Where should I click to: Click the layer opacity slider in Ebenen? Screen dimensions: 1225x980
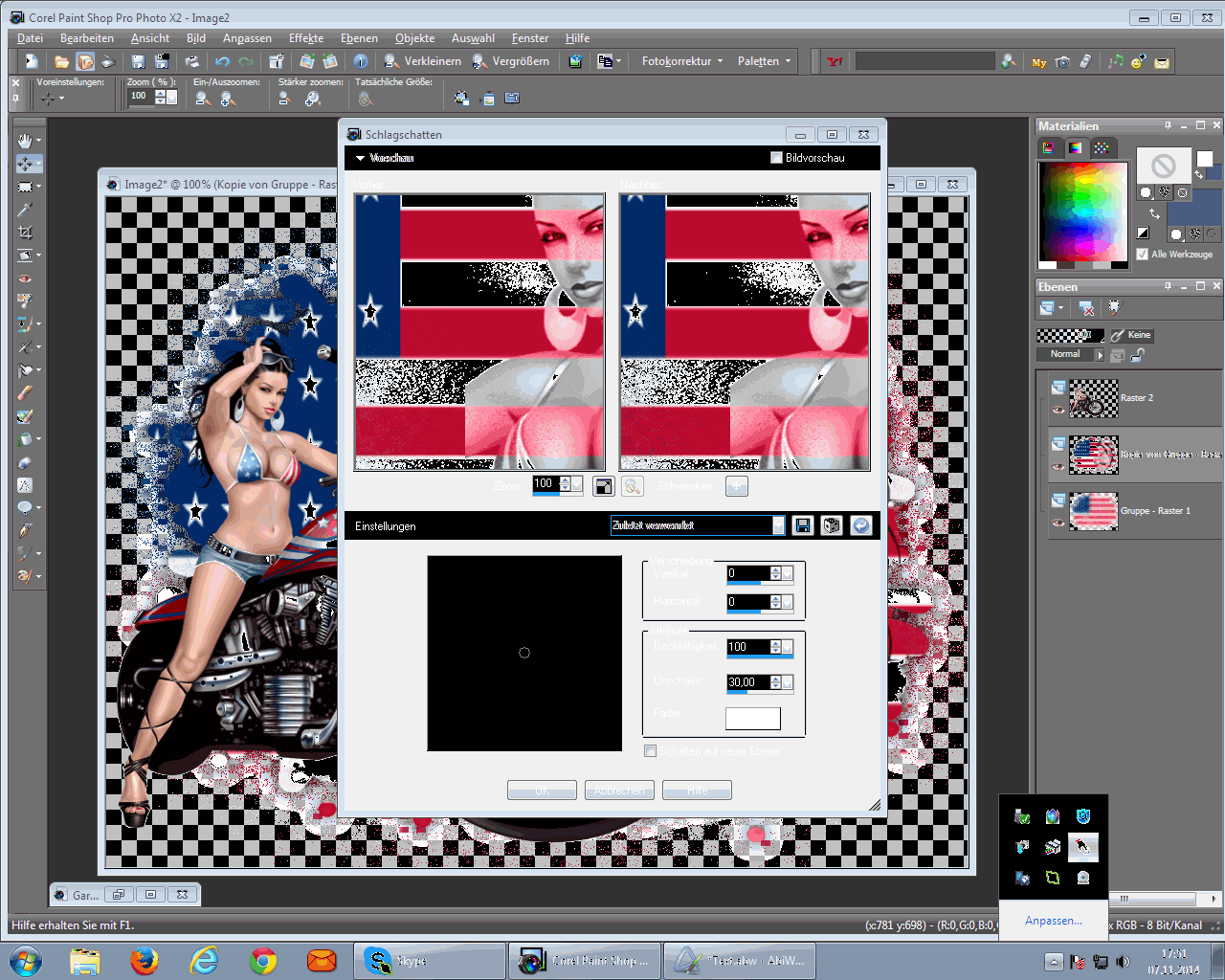(1070, 335)
